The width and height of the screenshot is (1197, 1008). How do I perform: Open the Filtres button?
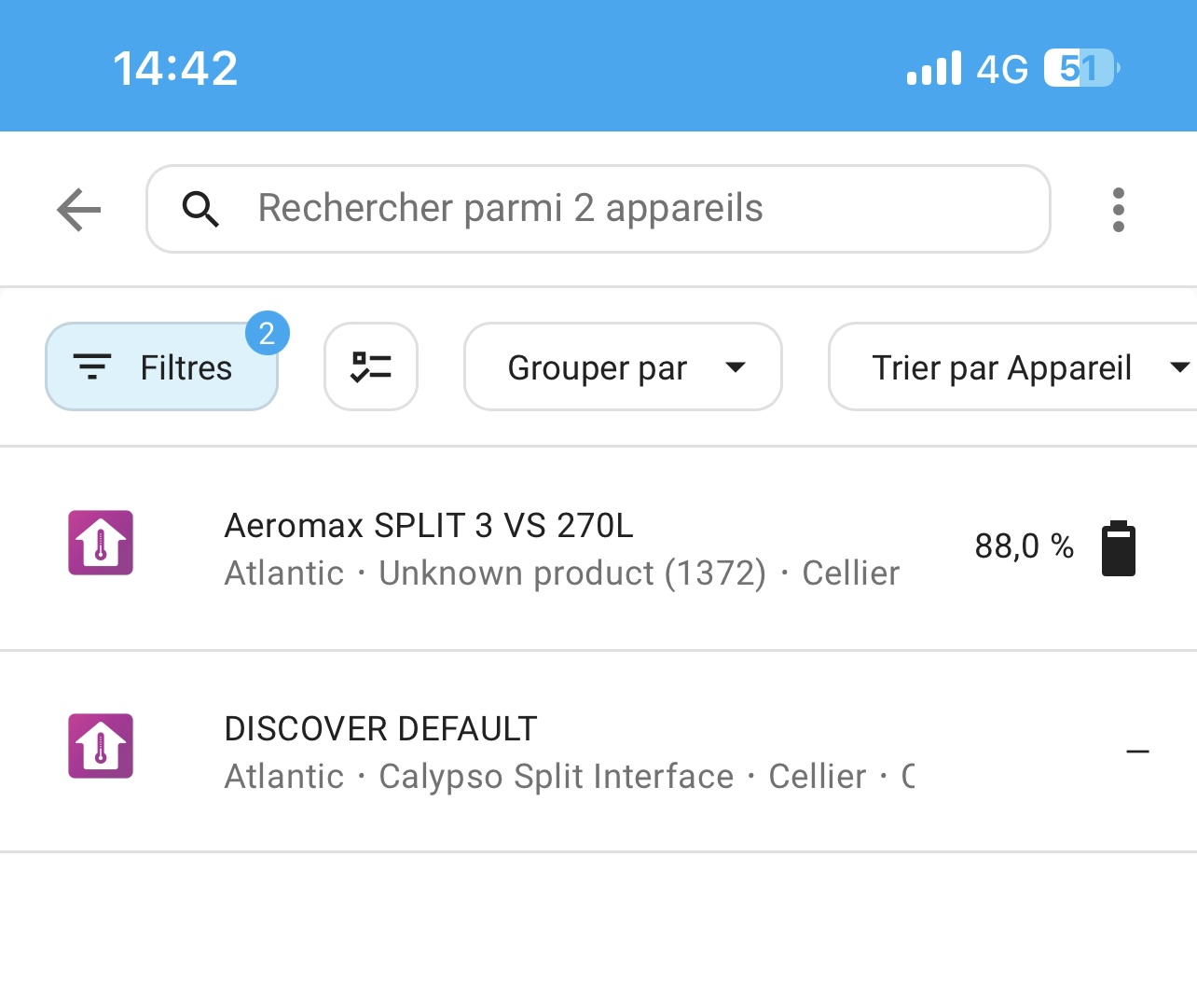coord(161,366)
